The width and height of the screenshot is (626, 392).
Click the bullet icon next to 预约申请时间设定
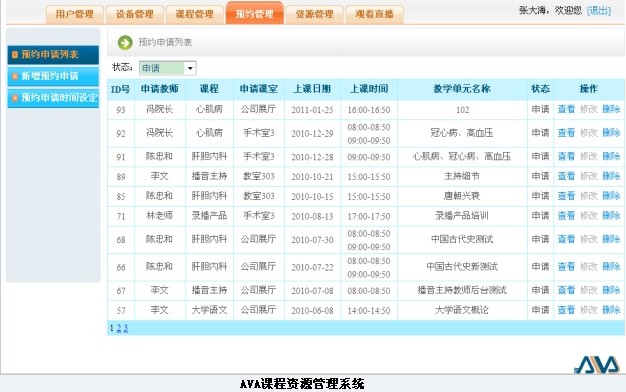click(15, 98)
